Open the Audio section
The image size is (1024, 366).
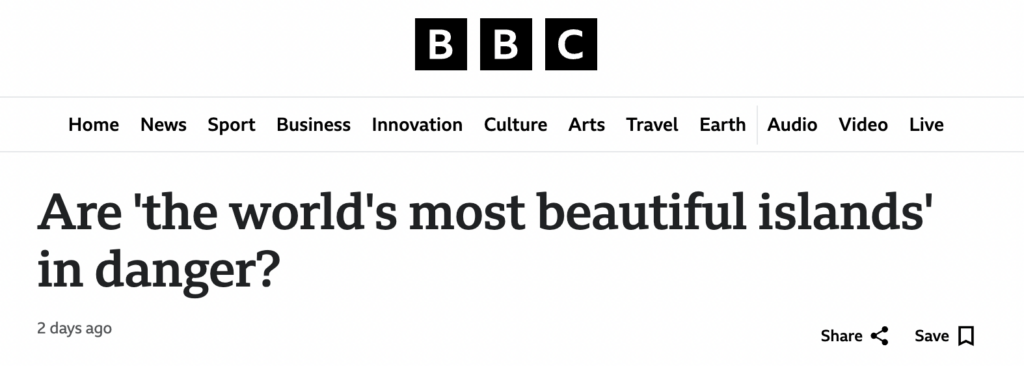(792, 124)
